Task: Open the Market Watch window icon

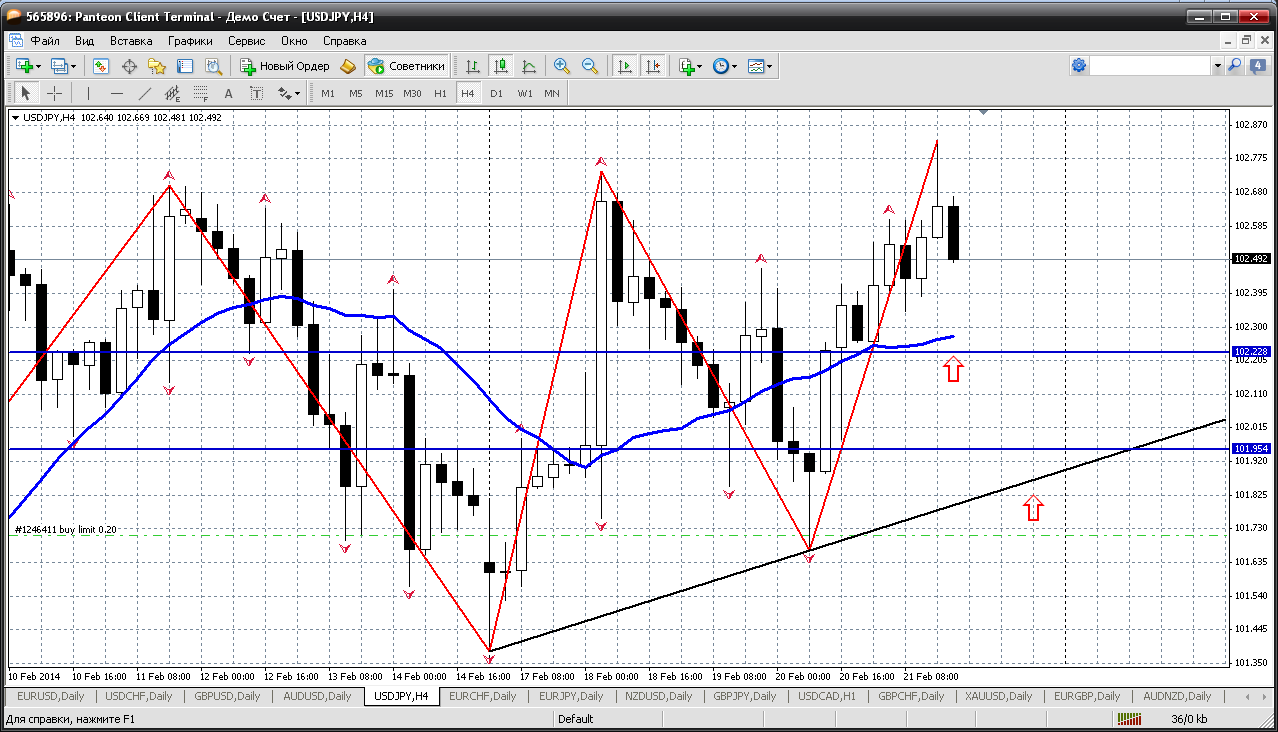Action: pyautogui.click(x=101, y=66)
